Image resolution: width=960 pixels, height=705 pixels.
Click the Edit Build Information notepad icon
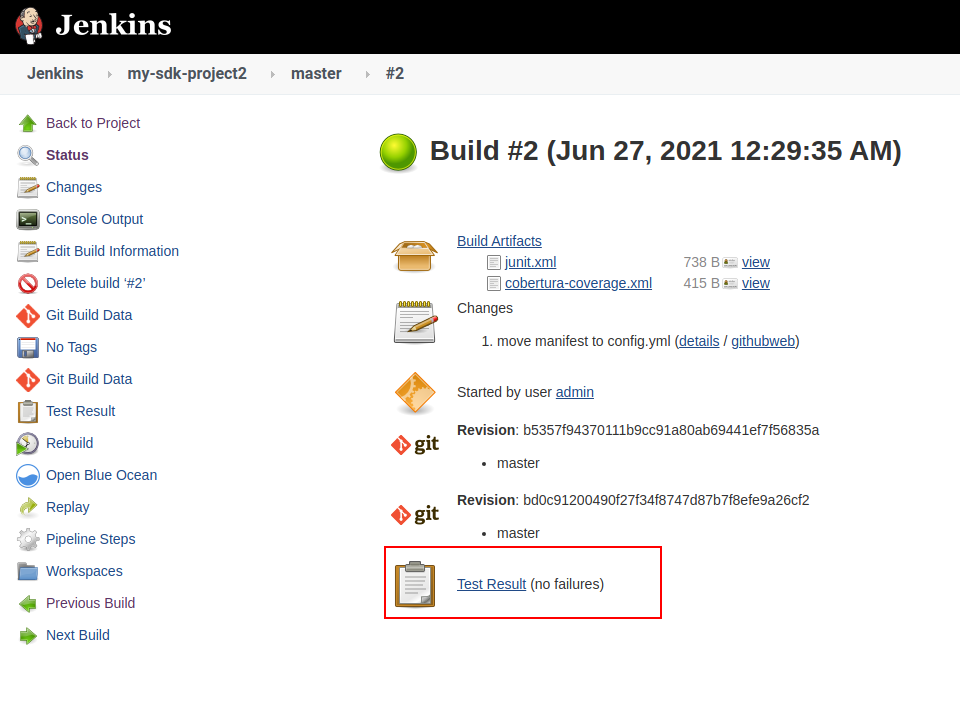coord(28,252)
